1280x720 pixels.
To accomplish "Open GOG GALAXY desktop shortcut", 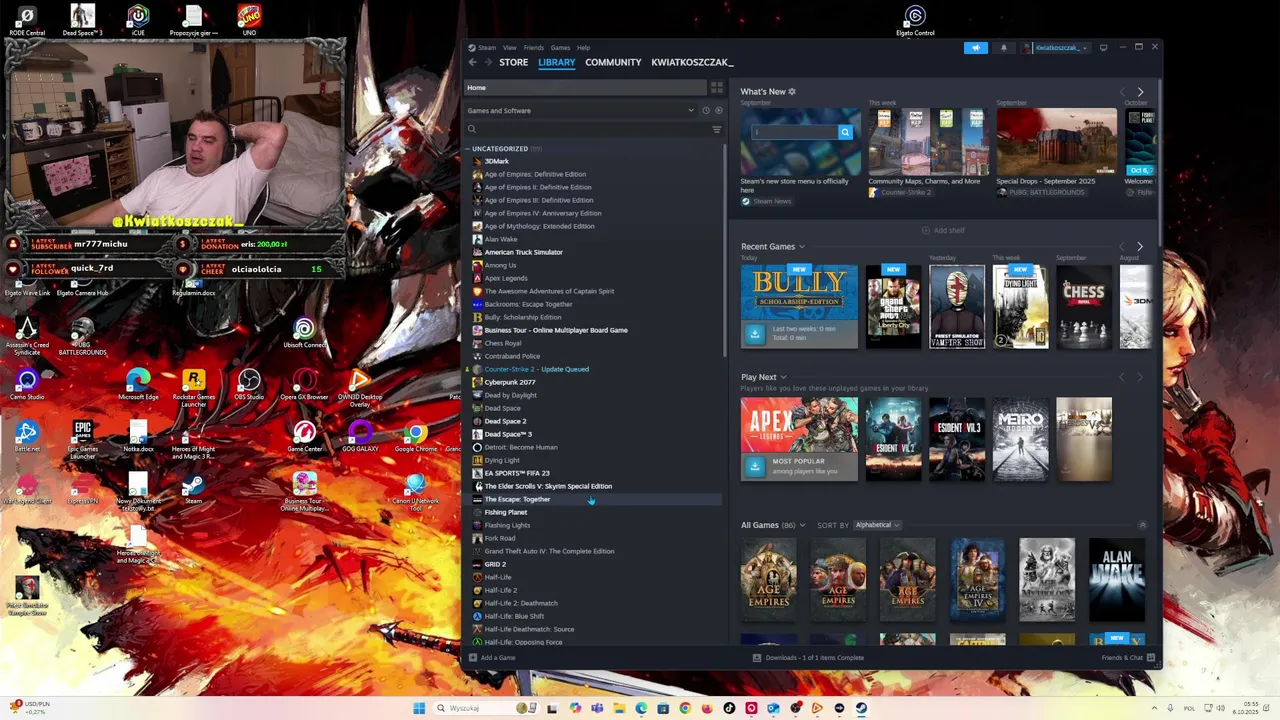I will 360,437.
